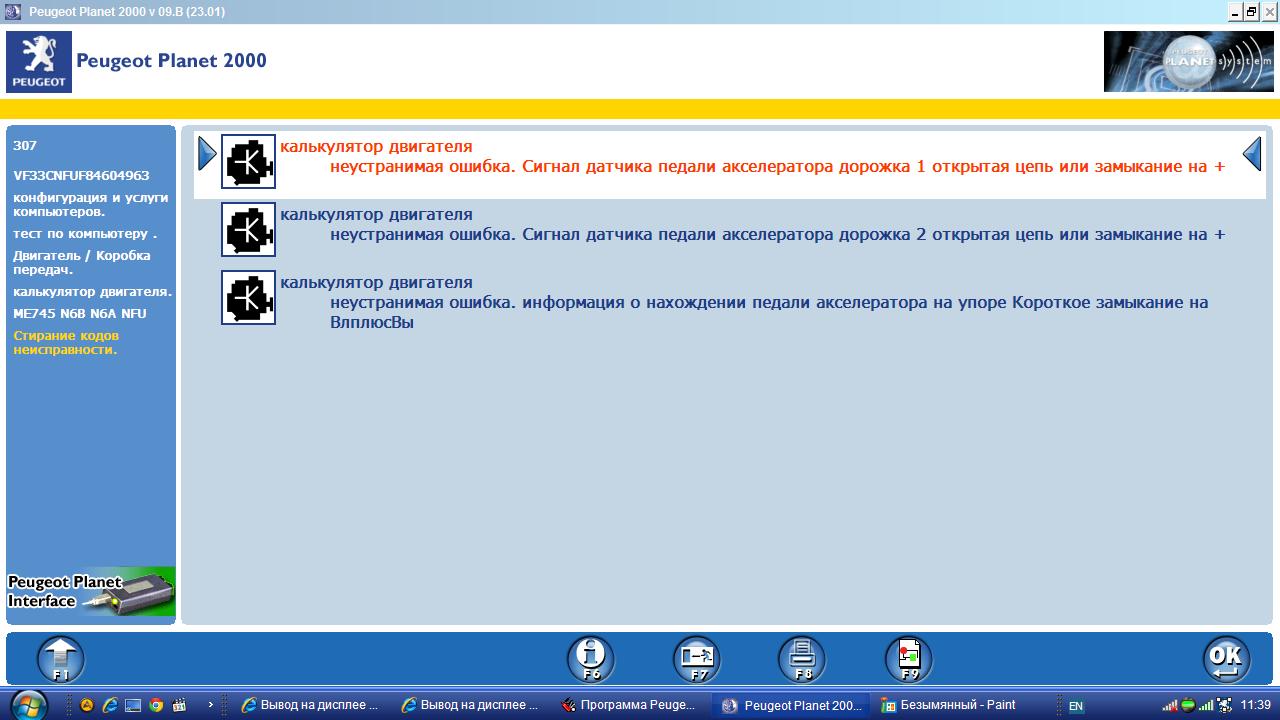Screen dimensions: 1280x720
Task: Switch to 'Peugeot Planet 200...' taskbar button
Action: point(792,705)
